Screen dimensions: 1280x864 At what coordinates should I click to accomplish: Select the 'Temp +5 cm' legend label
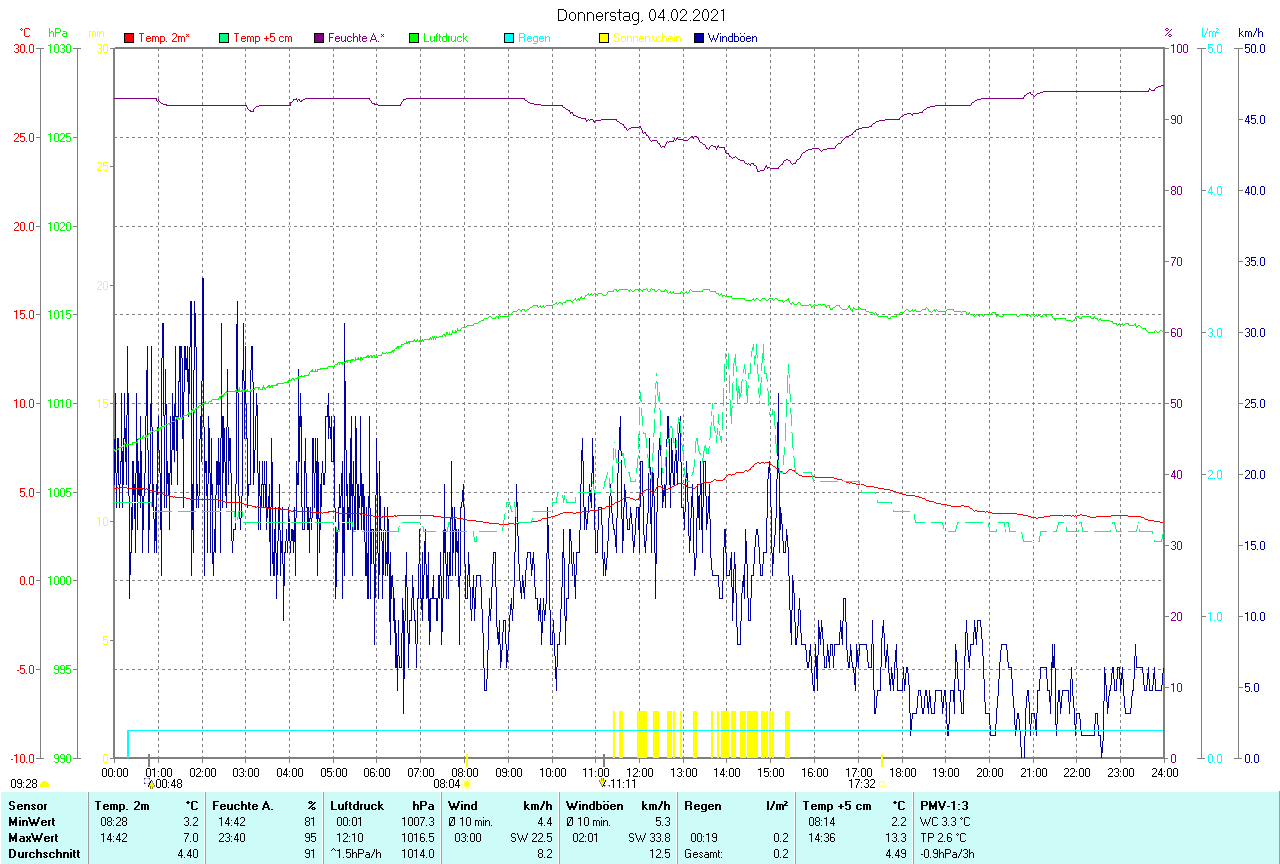tap(262, 38)
